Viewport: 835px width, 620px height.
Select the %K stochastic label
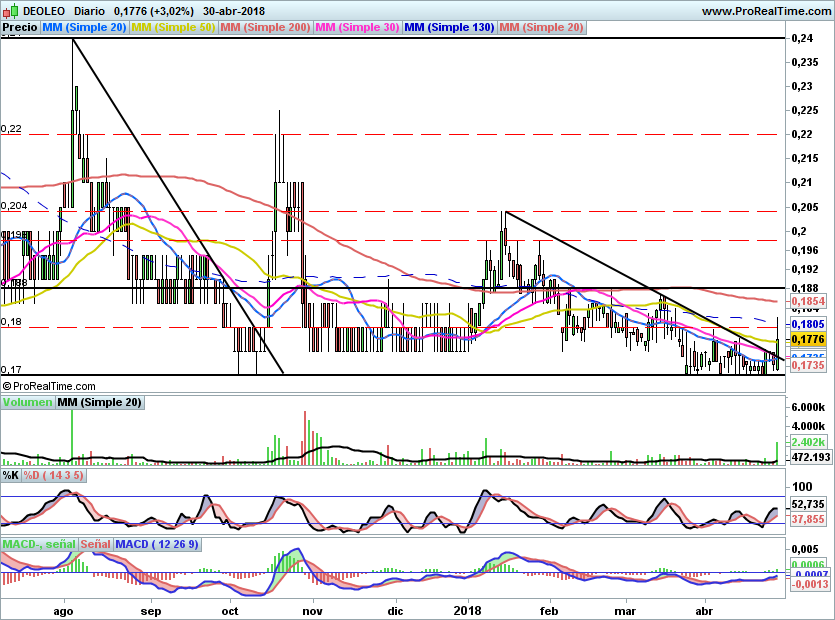coord(11,476)
